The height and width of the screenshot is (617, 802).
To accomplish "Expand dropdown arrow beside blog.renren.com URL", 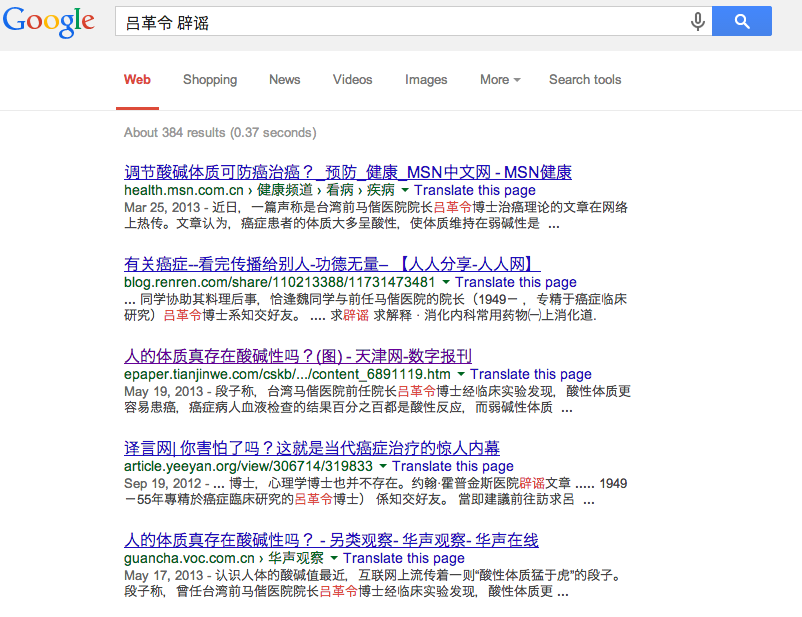I will click(446, 282).
